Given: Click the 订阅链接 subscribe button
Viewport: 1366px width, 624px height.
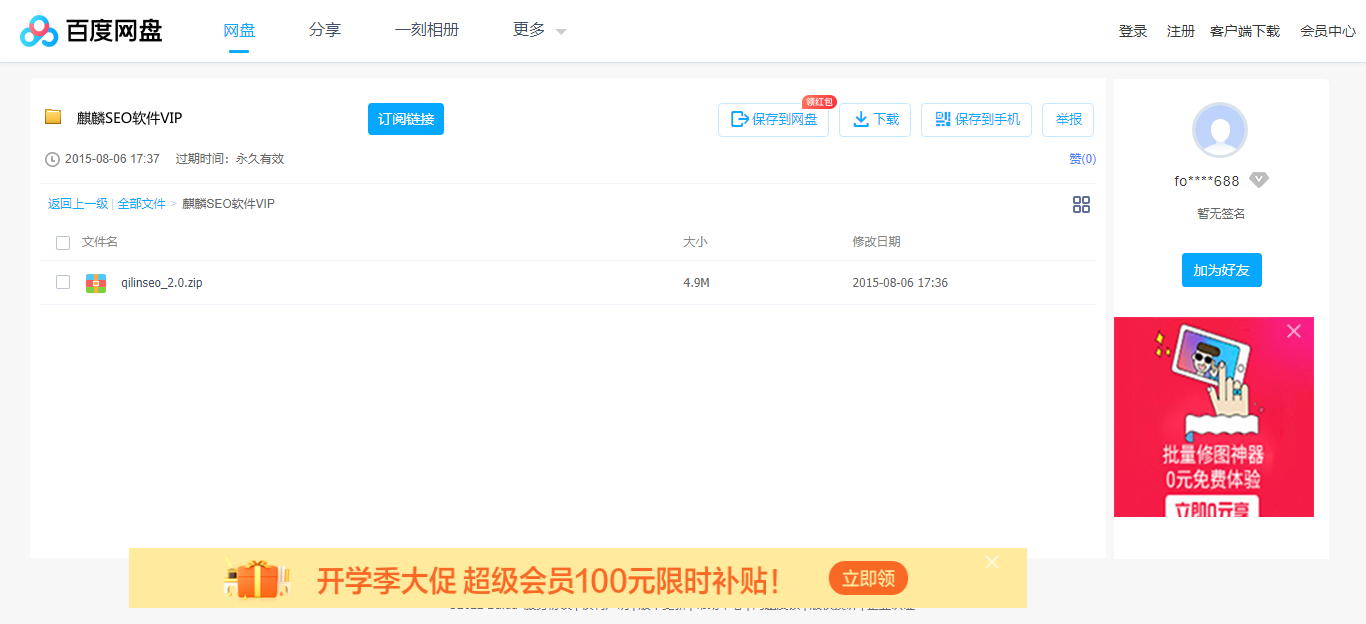Looking at the screenshot, I should 405,118.
